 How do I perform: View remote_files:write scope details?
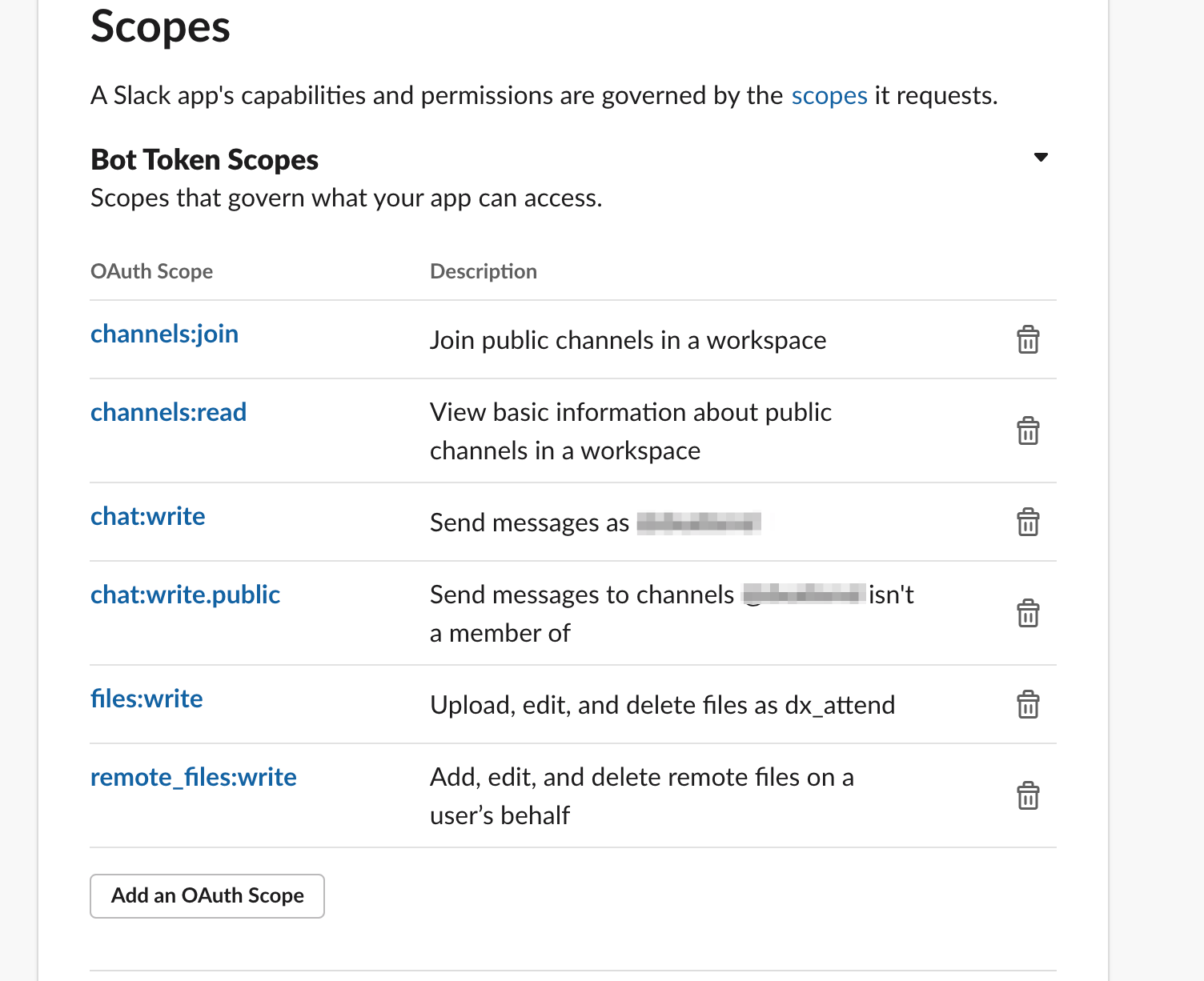pos(193,777)
